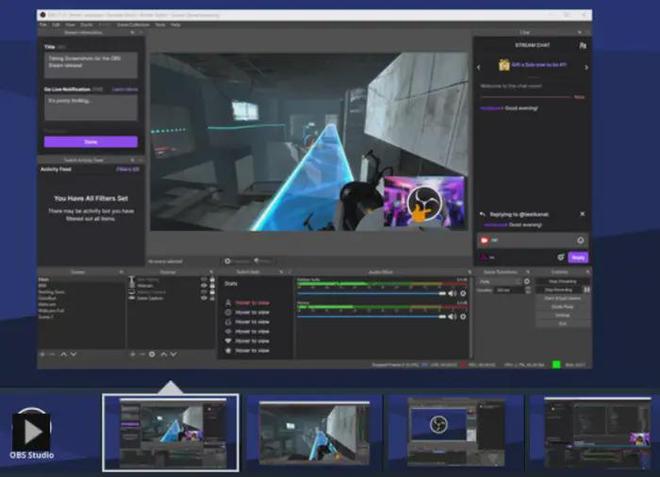
Task: Open Stream Chat community icon
Action: coord(582,45)
